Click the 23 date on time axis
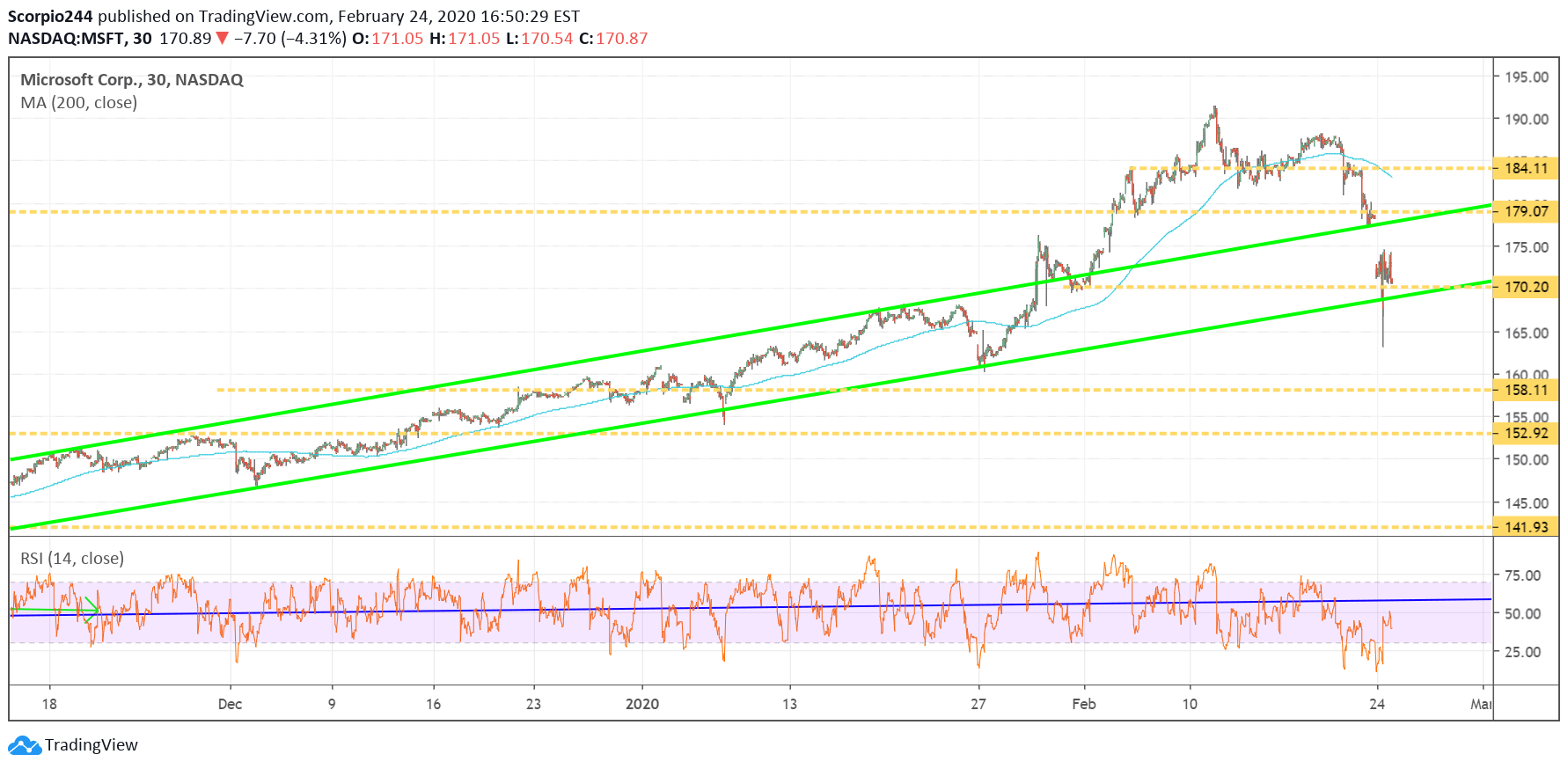Viewport: 1568px width, 769px height. click(x=533, y=704)
